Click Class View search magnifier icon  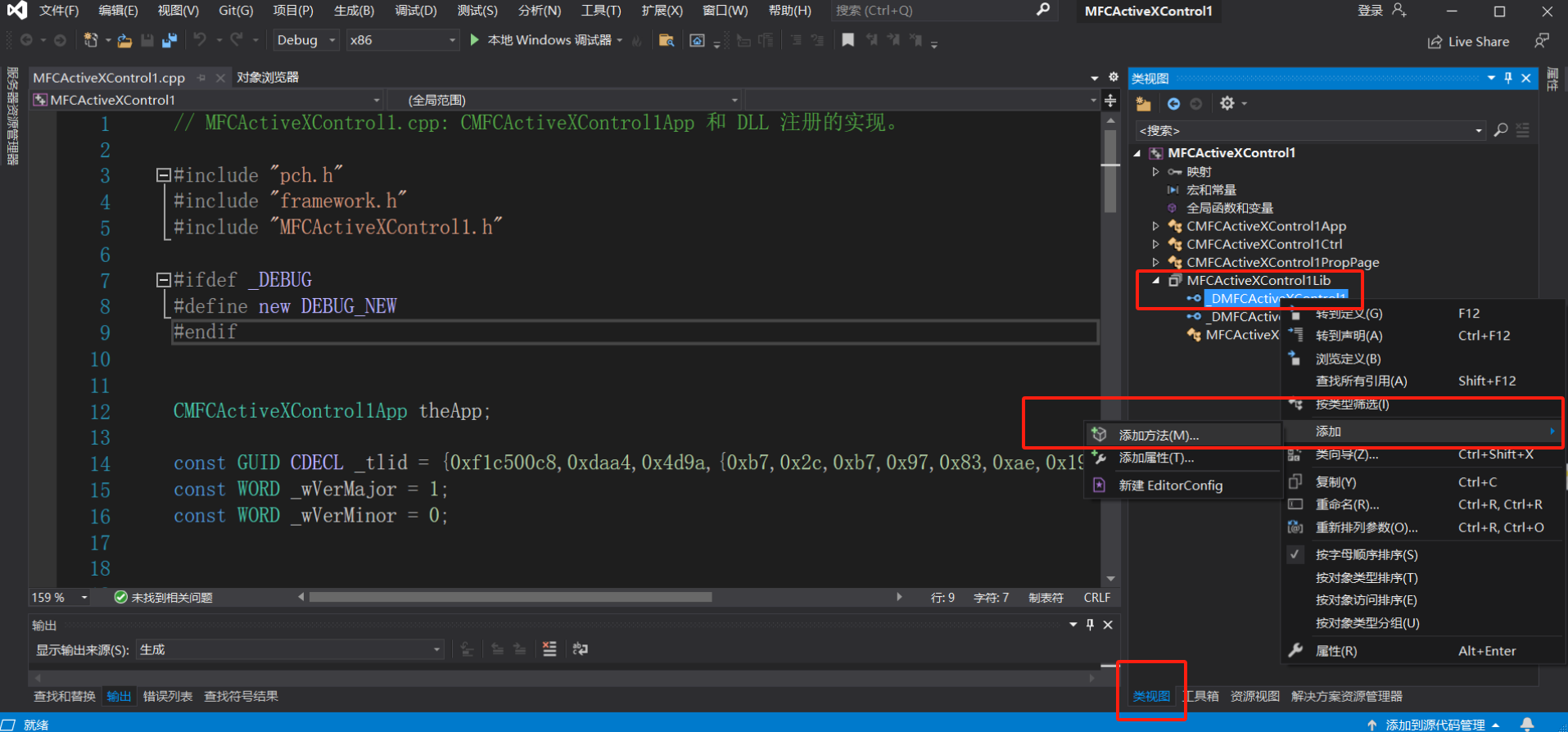click(x=1500, y=130)
